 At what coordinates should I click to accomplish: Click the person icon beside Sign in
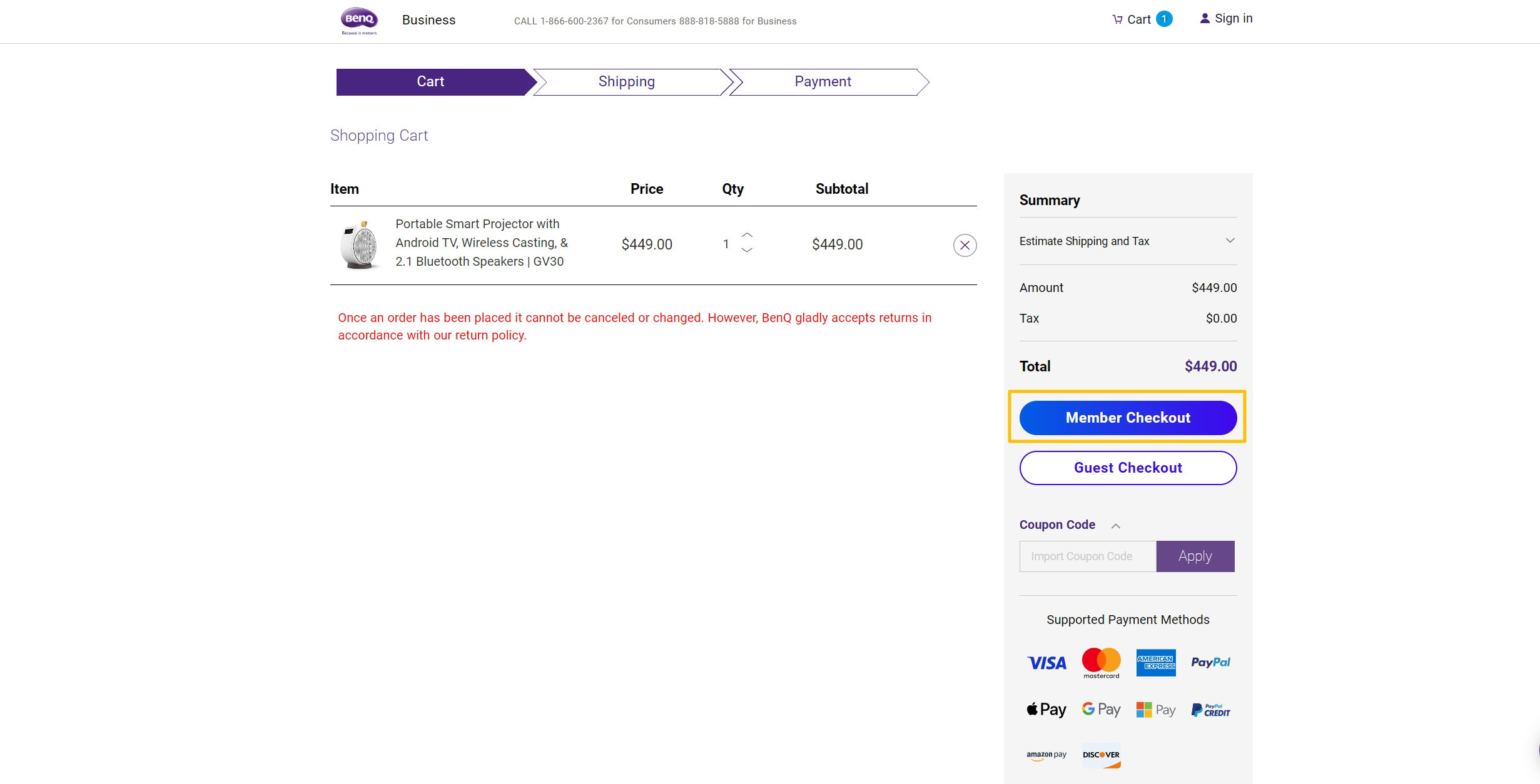click(1205, 18)
